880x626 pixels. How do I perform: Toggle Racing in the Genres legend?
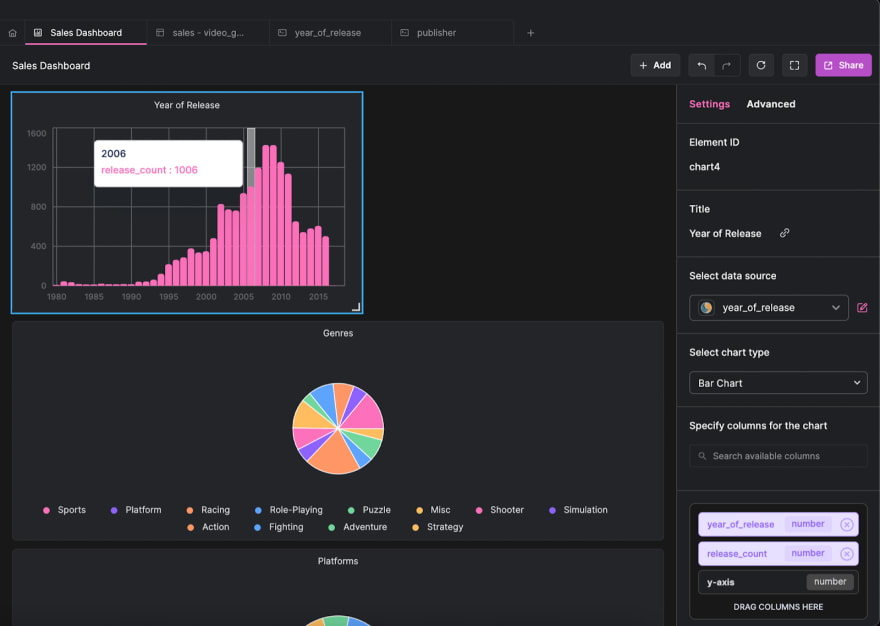pyautogui.click(x=208, y=510)
